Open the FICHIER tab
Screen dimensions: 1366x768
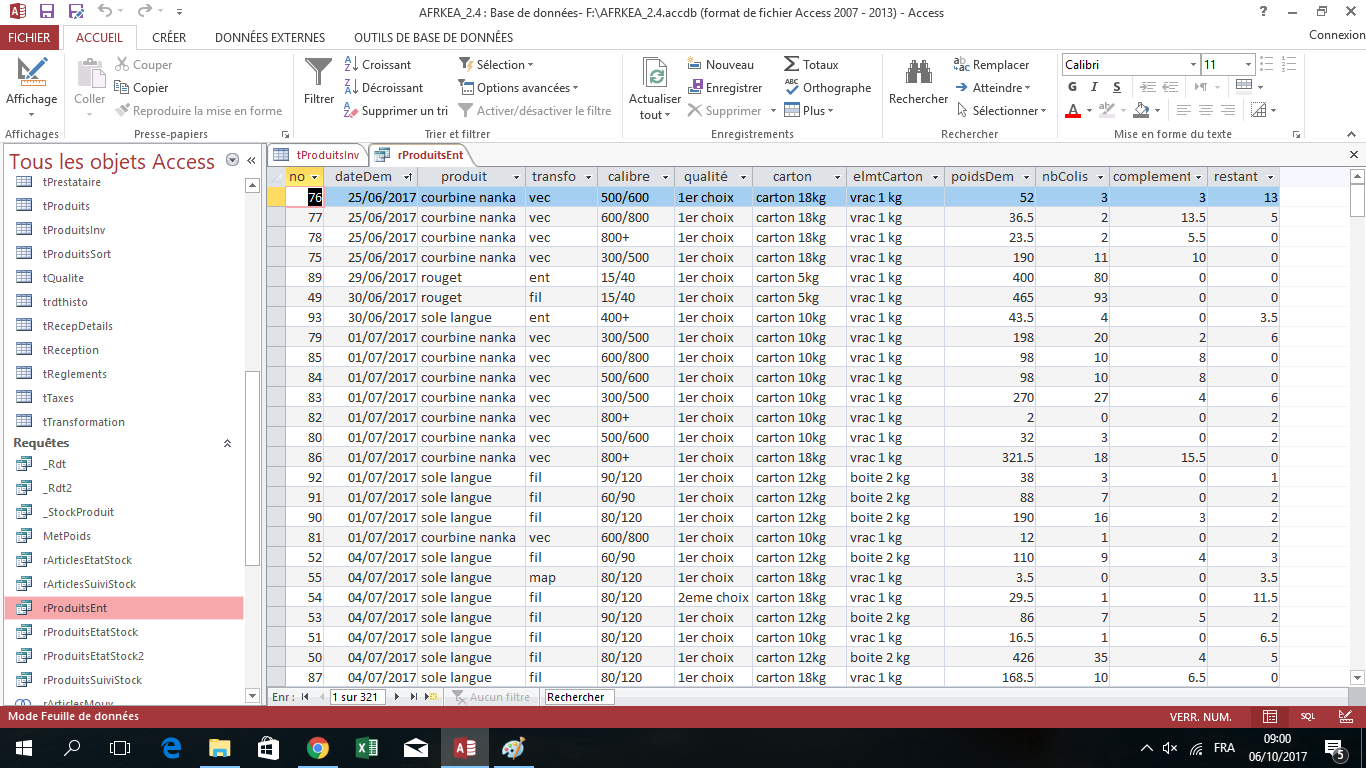pos(29,37)
